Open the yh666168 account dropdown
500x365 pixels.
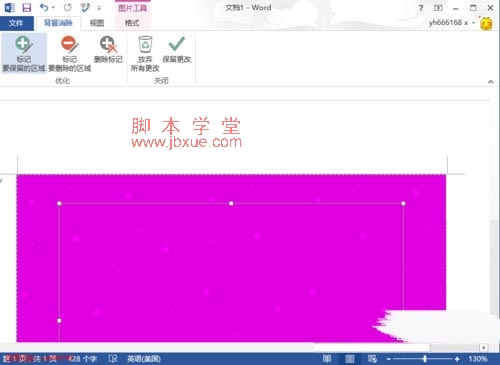[x=452, y=23]
